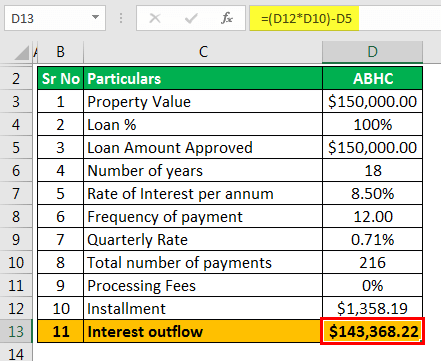Screen dimensions: 441x361
Task: Click the 'Sr No' header cell
Action: click(x=60, y=78)
